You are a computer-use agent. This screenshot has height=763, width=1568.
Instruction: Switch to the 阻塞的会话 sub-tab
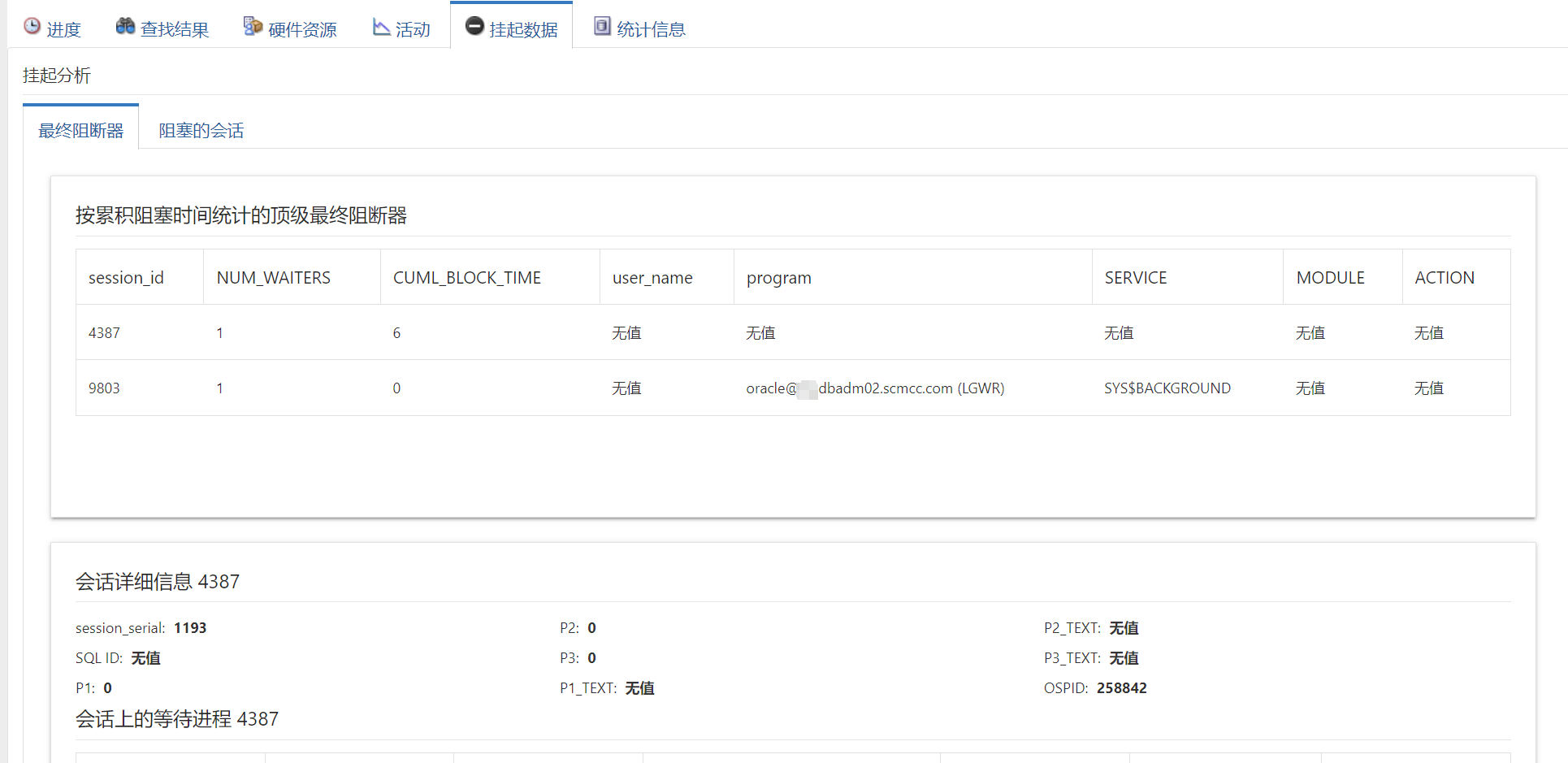(x=201, y=130)
